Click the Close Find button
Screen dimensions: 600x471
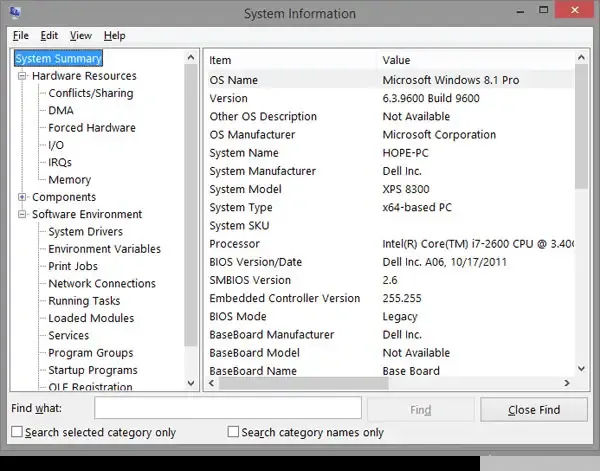point(534,409)
